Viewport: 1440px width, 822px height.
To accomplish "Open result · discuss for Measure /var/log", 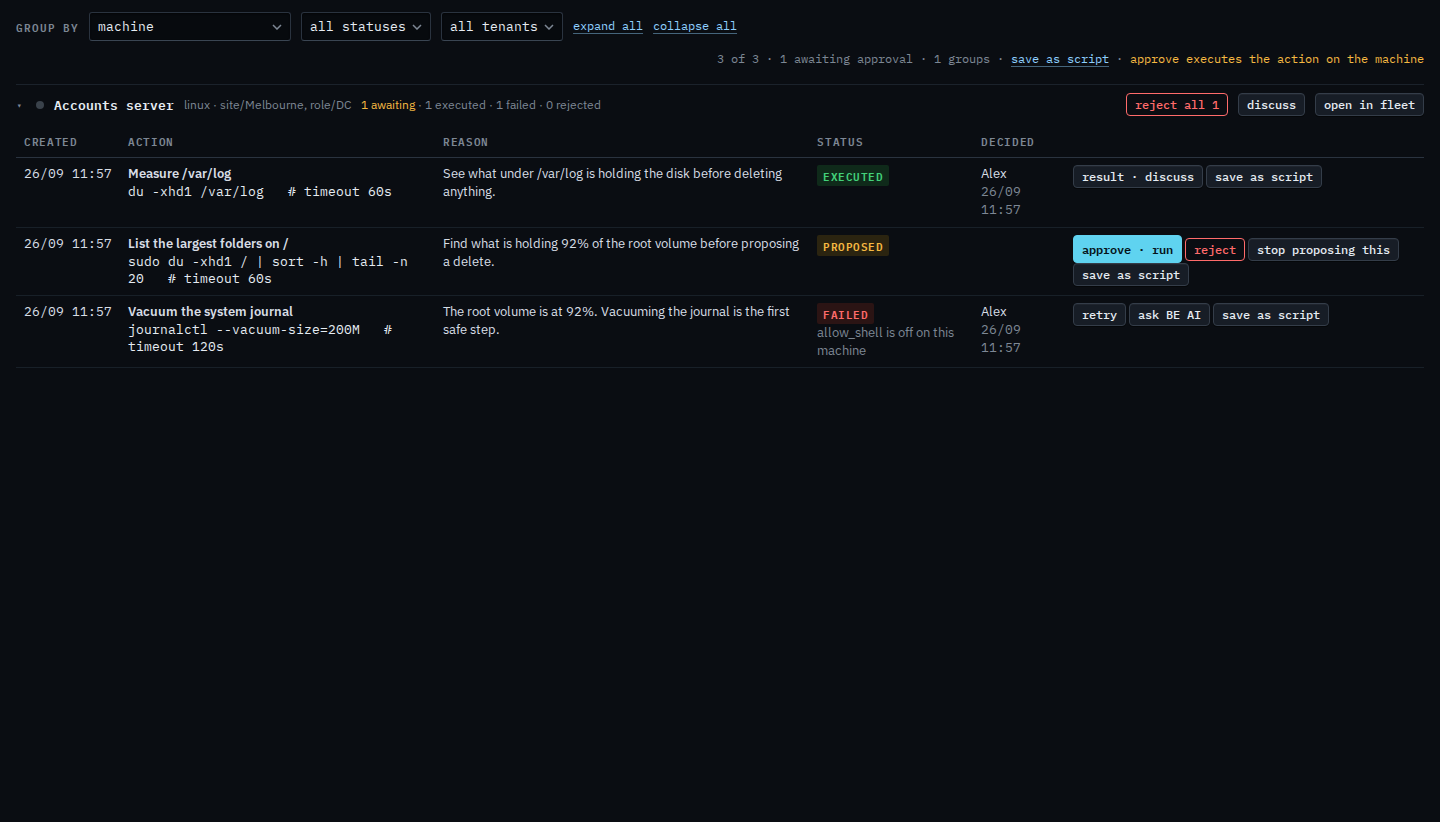I will [1138, 177].
